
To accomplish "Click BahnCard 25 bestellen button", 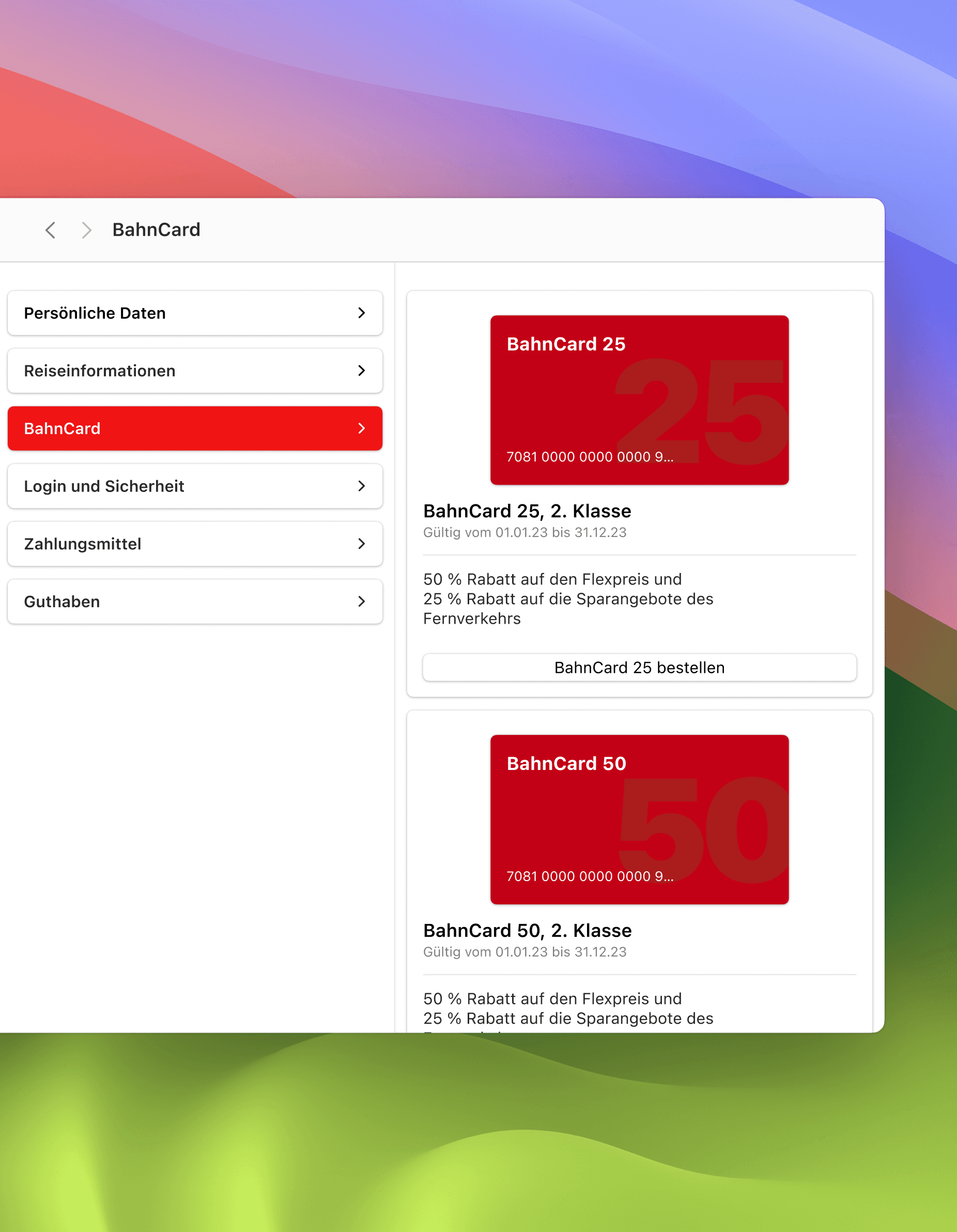I will click(x=640, y=667).
